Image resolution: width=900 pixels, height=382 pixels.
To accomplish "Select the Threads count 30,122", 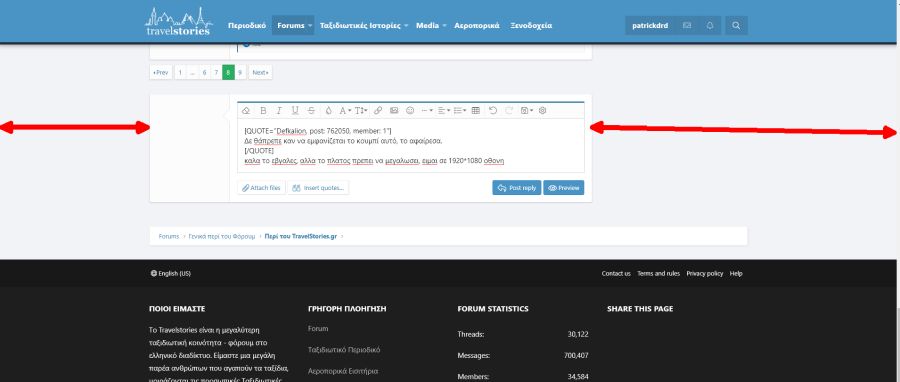I will (577, 334).
